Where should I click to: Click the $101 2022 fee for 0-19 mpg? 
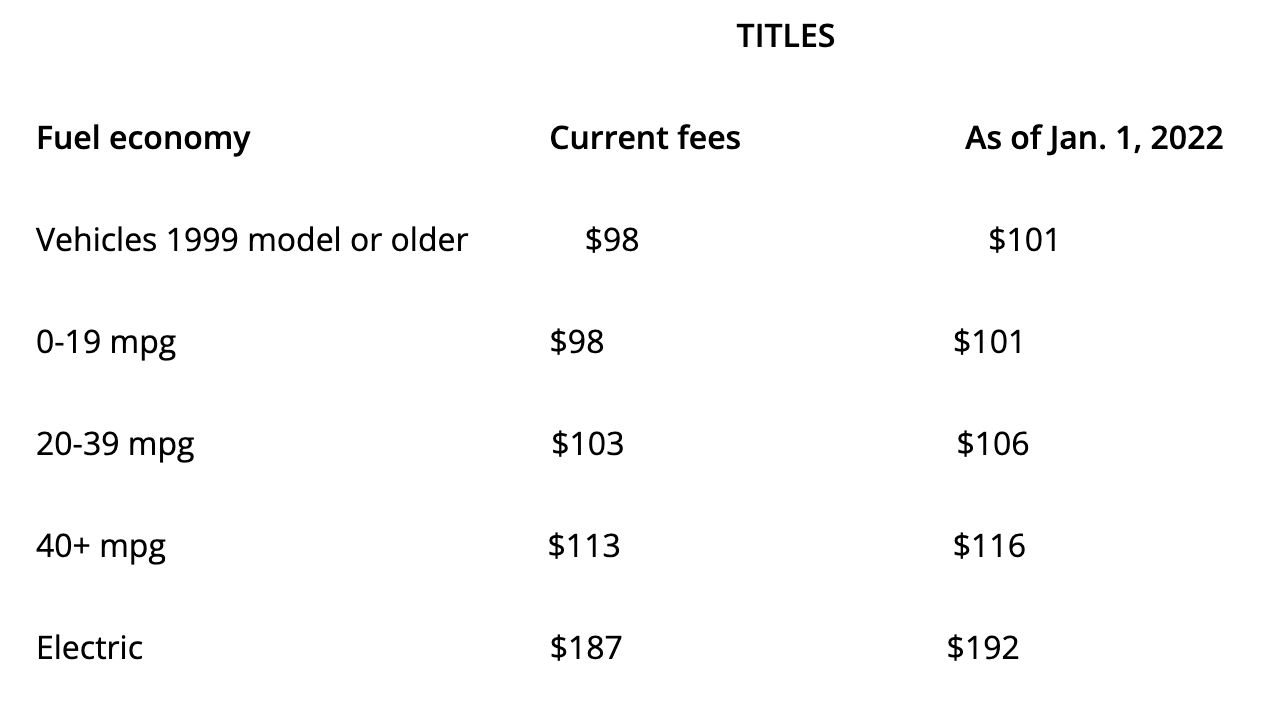[x=988, y=343]
